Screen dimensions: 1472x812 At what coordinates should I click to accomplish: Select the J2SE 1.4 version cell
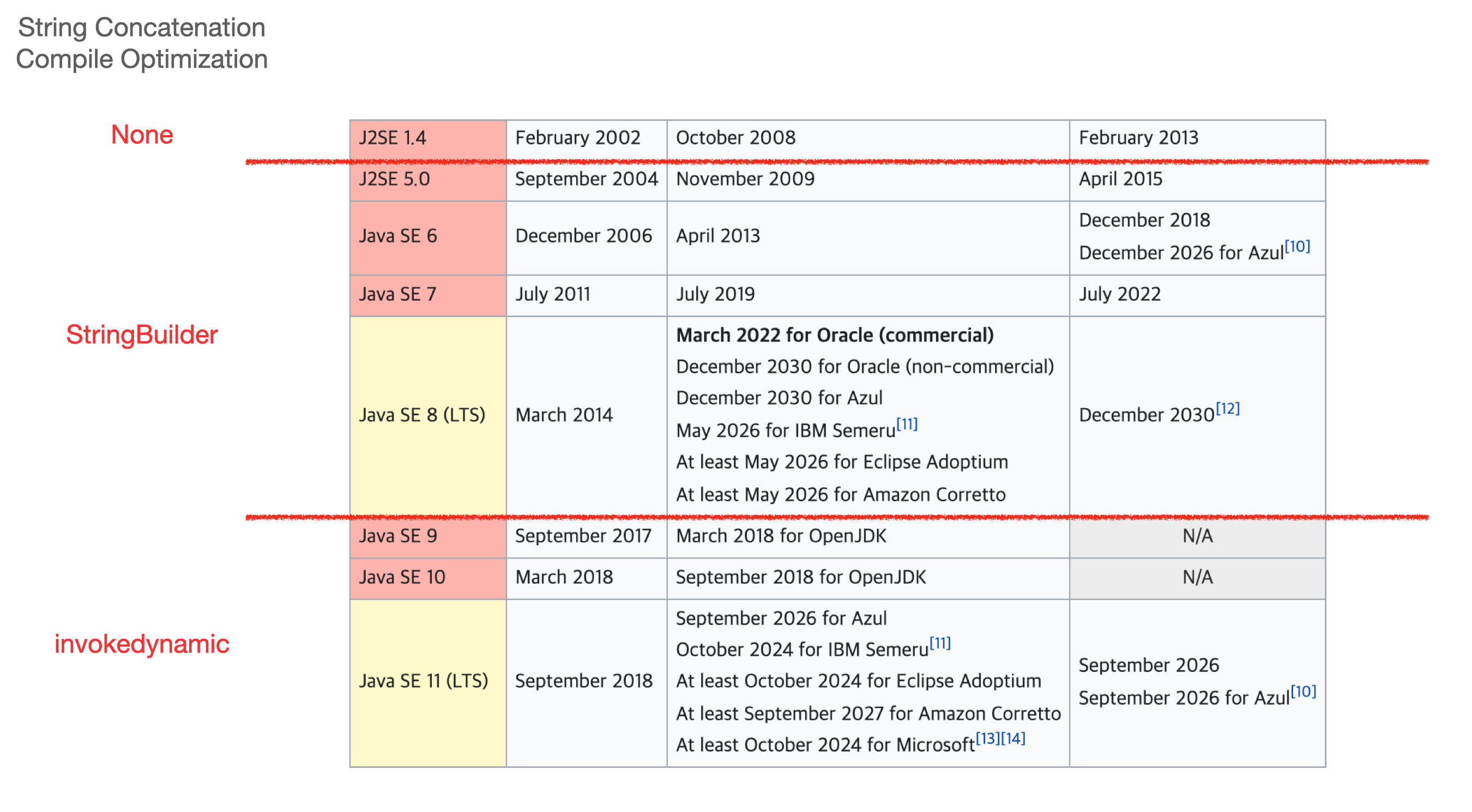(393, 138)
